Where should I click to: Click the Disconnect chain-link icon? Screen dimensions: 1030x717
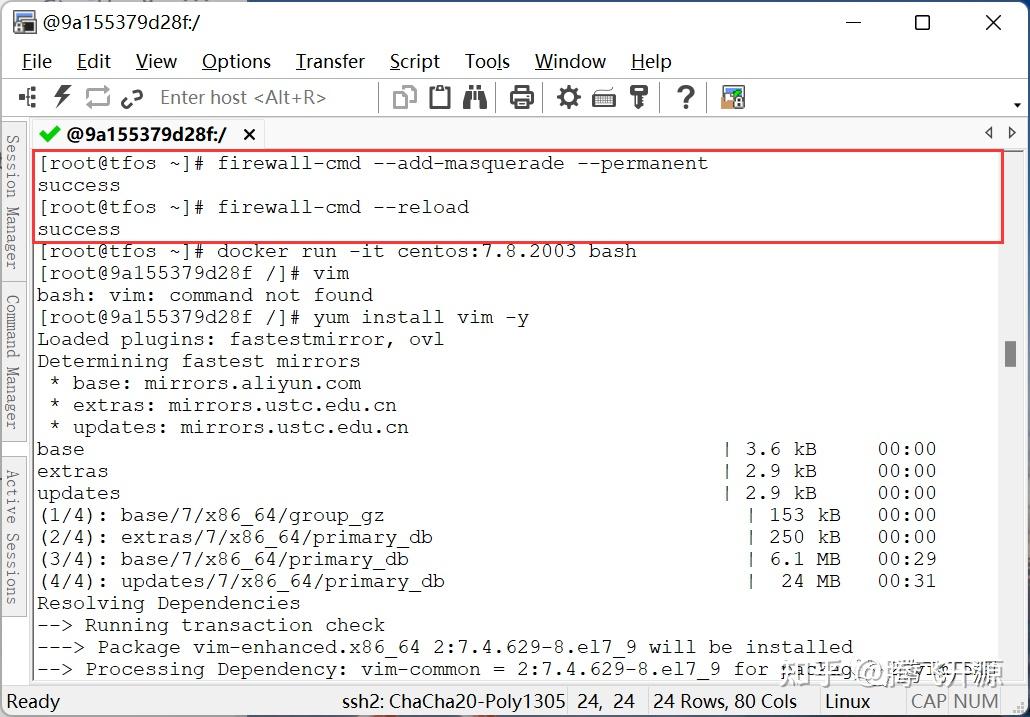click(x=132, y=98)
